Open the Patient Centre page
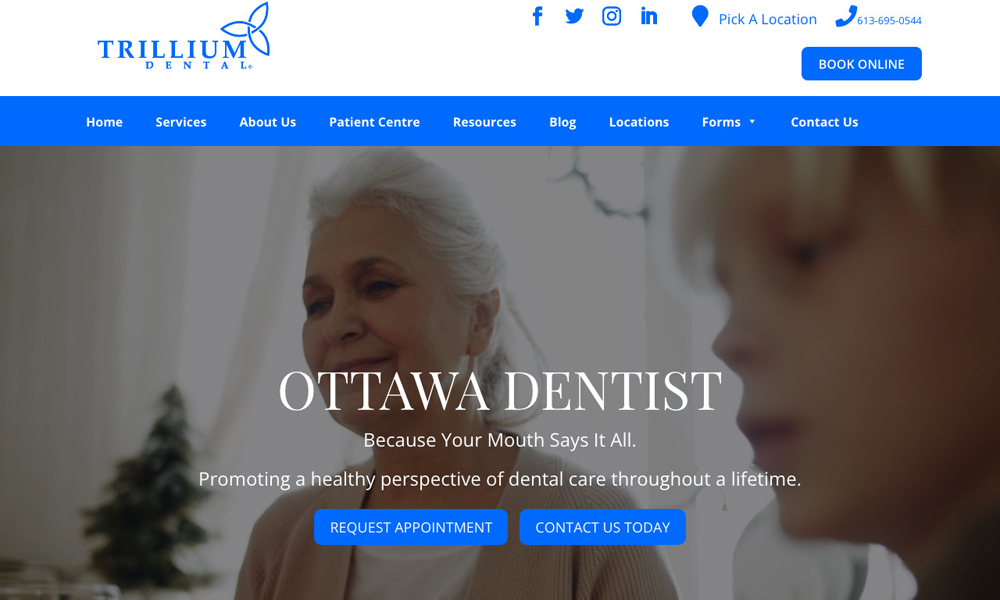The height and width of the screenshot is (600, 1000). (x=374, y=122)
